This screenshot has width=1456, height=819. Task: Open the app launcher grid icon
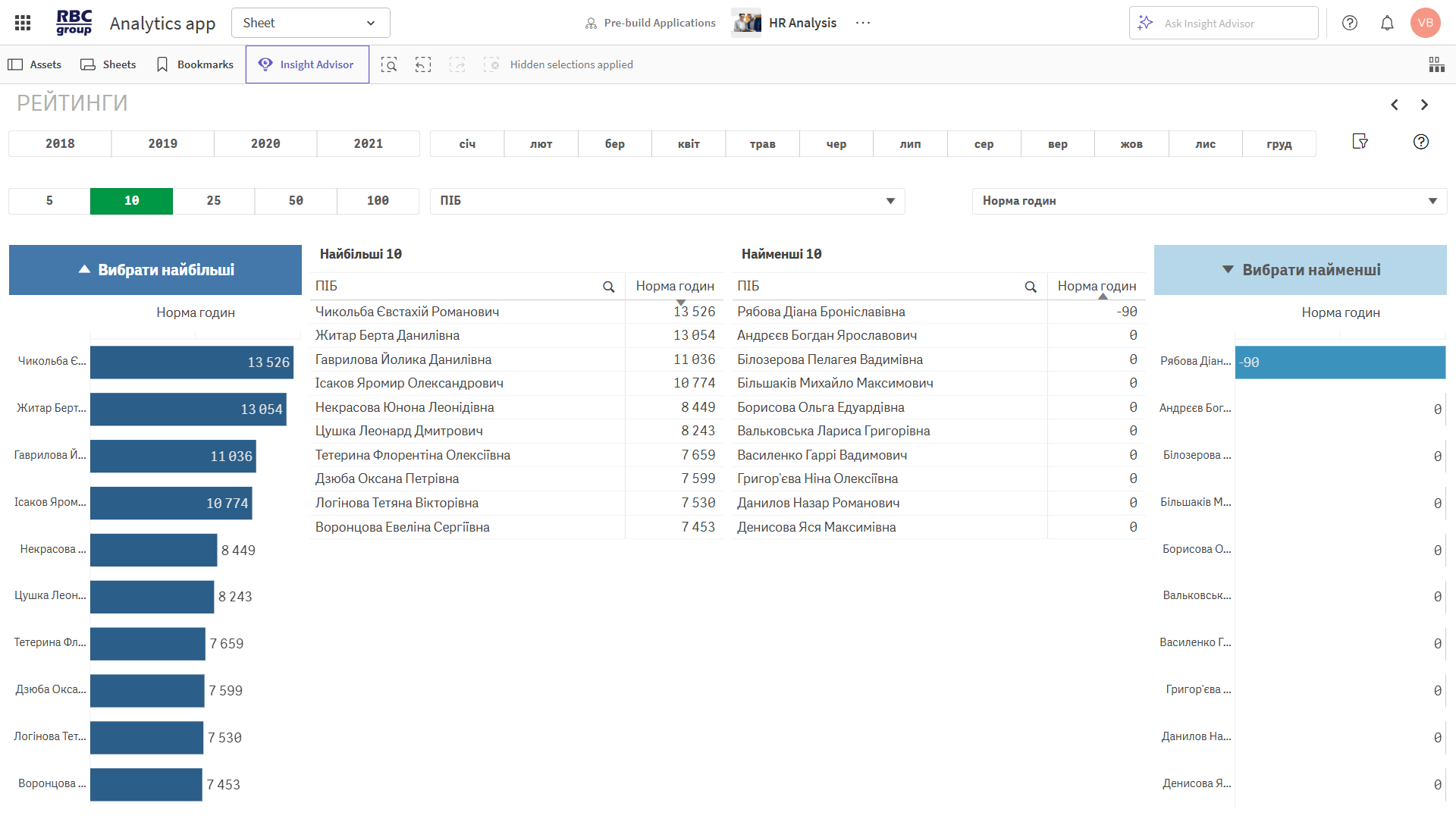(23, 23)
